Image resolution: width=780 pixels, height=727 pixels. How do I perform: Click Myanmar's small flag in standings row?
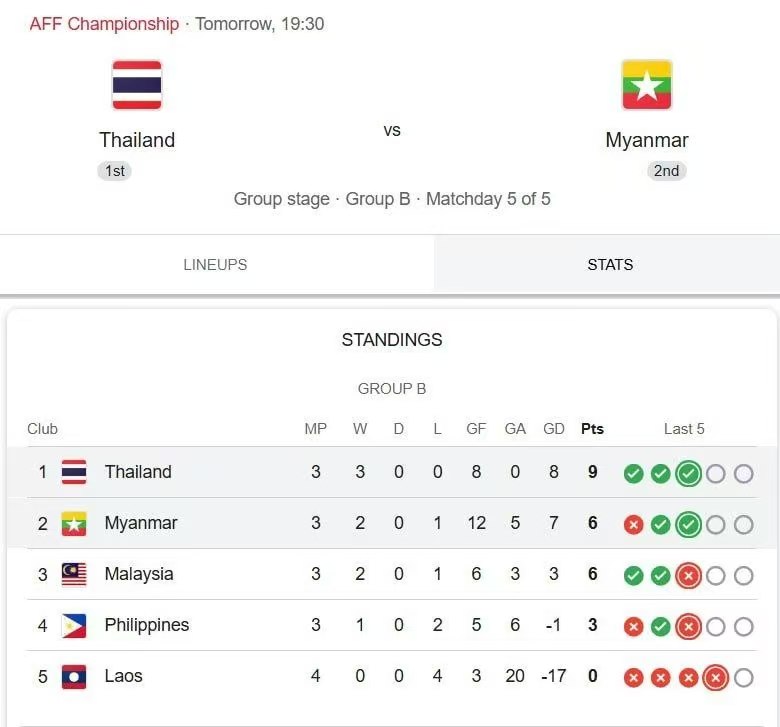[x=74, y=523]
